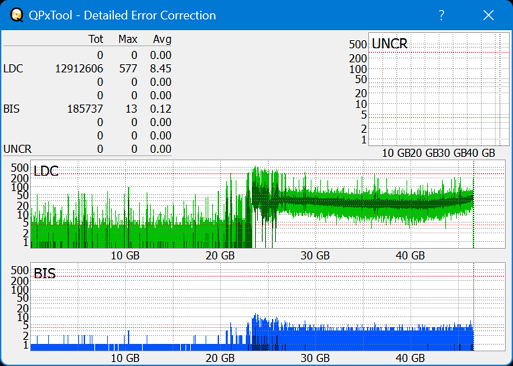
Task: Click the '500' scale label on UNCR graph
Action: (x=358, y=44)
